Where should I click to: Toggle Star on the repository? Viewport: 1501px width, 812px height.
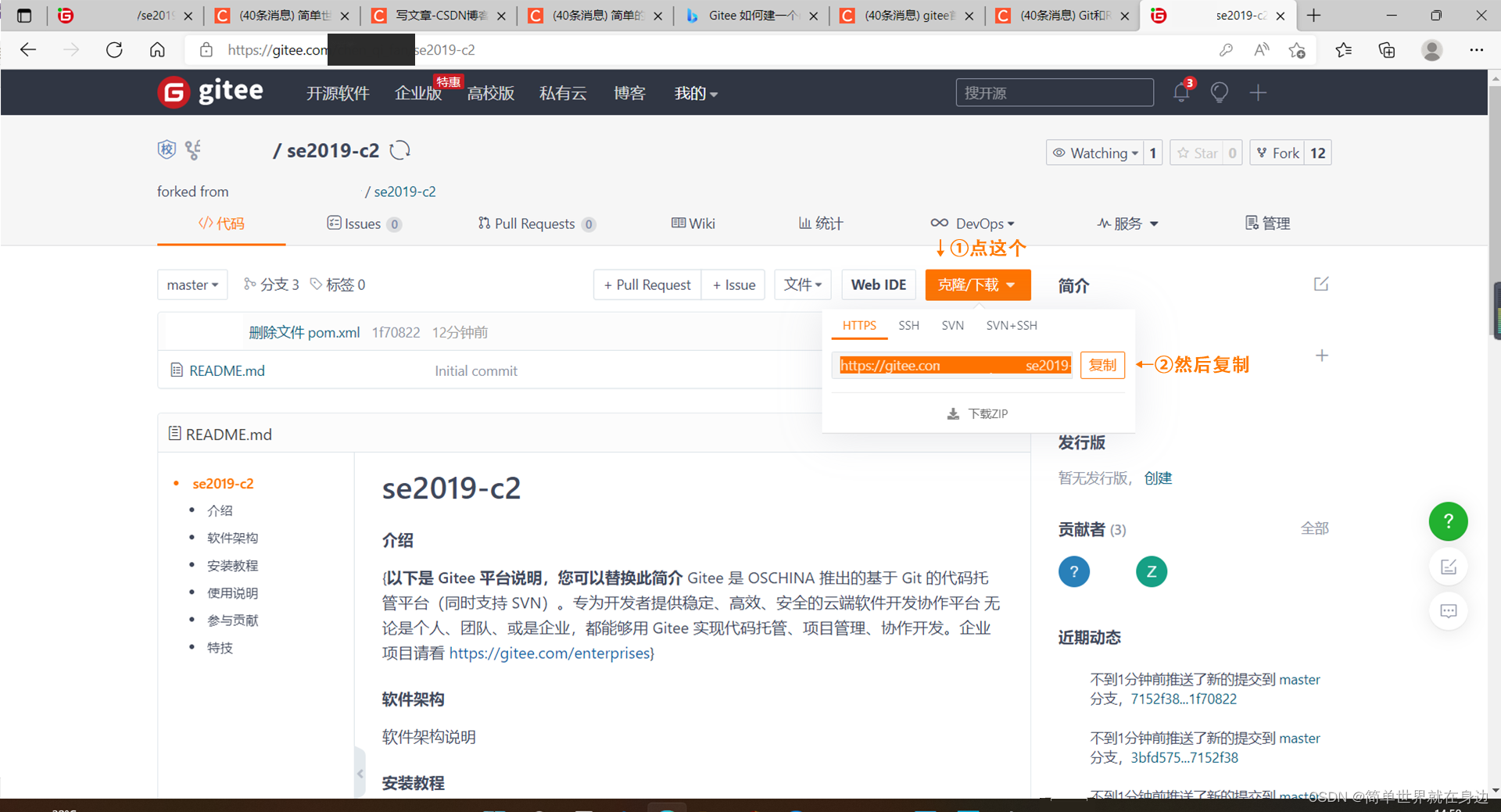1198,152
